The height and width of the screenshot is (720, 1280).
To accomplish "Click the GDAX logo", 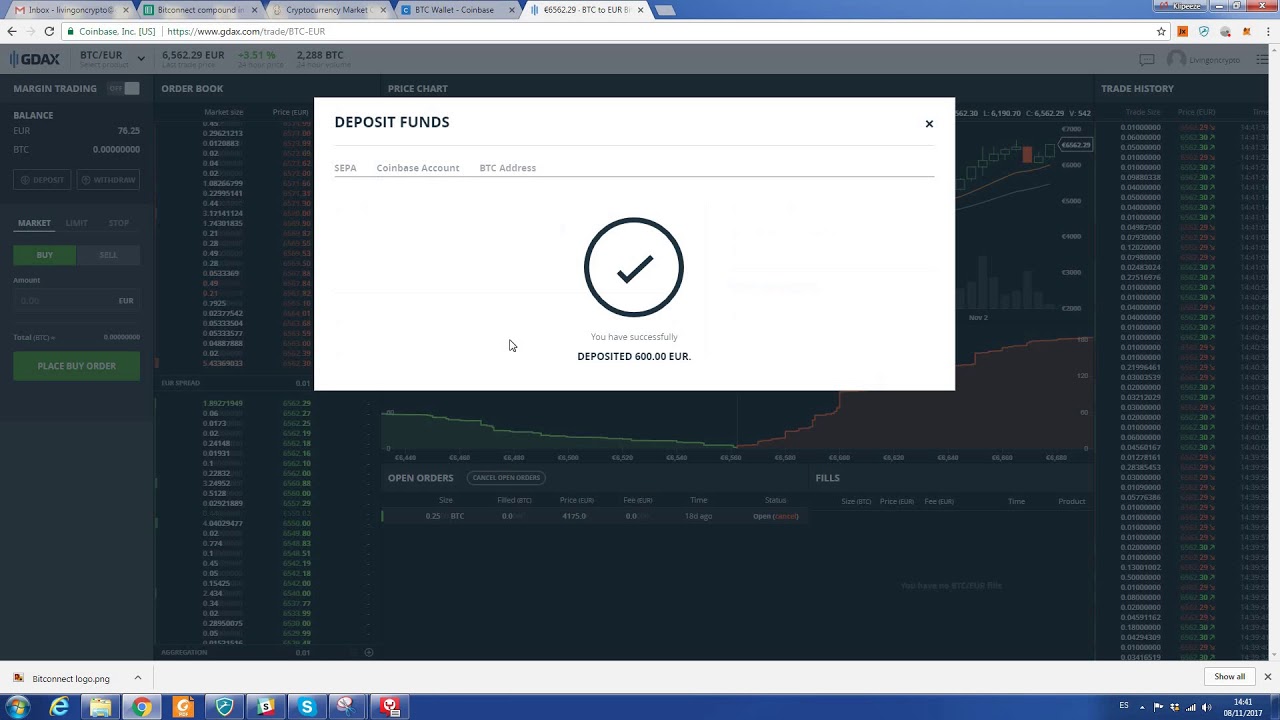I will click(x=35, y=59).
